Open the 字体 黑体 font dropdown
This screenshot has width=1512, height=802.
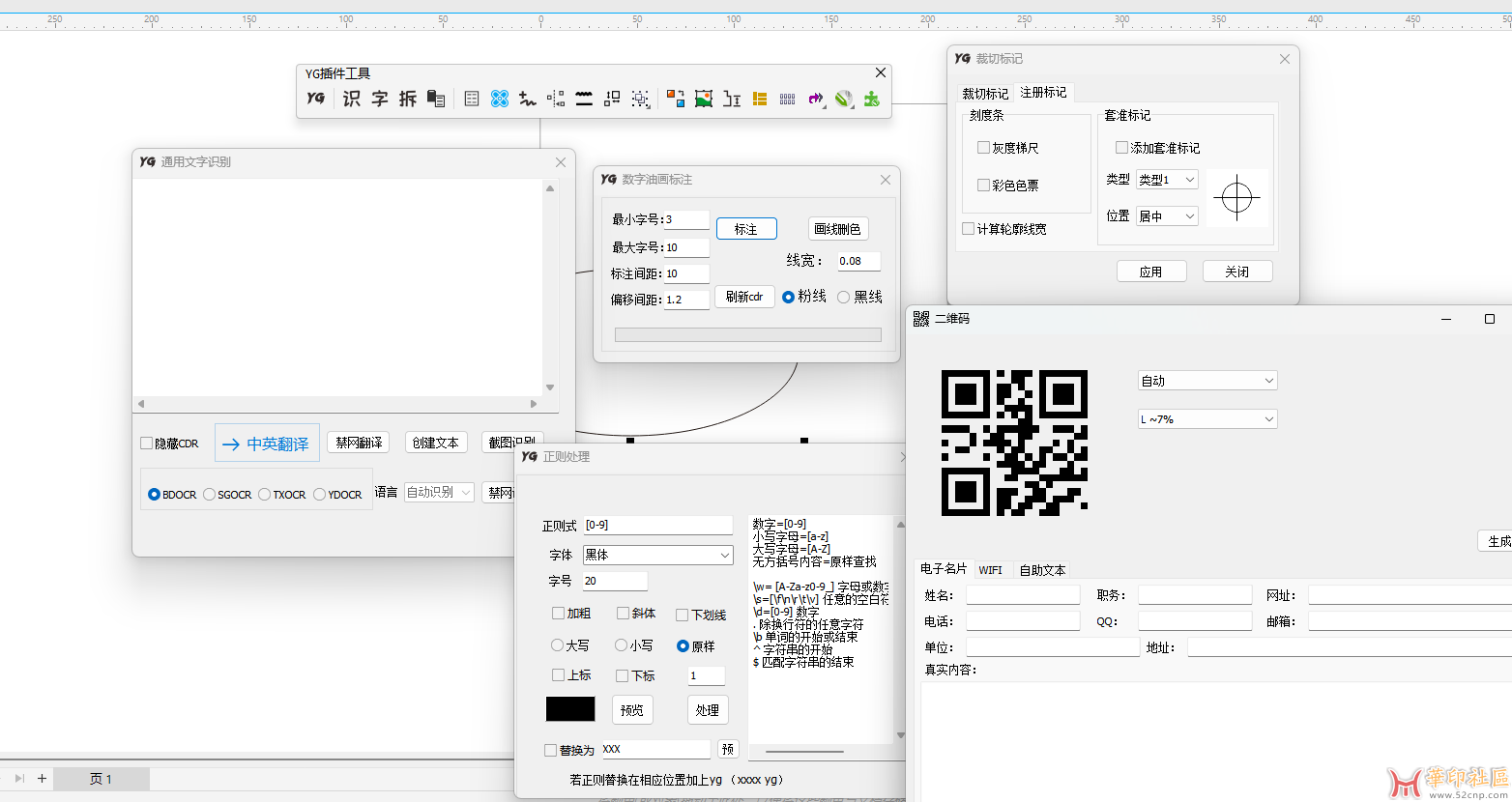(657, 555)
